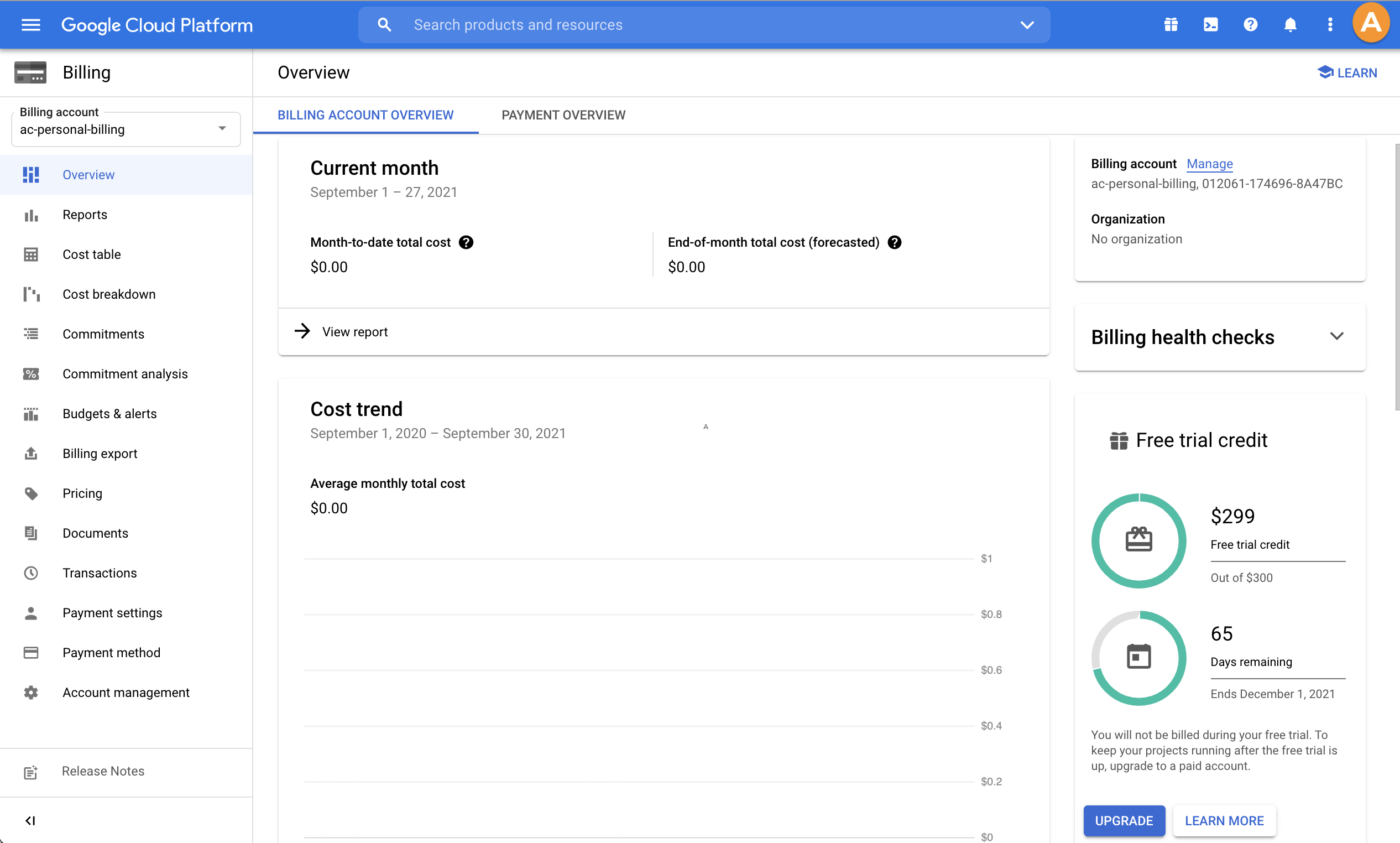
Task: Show help for Month-to-date total cost
Action: click(x=466, y=243)
